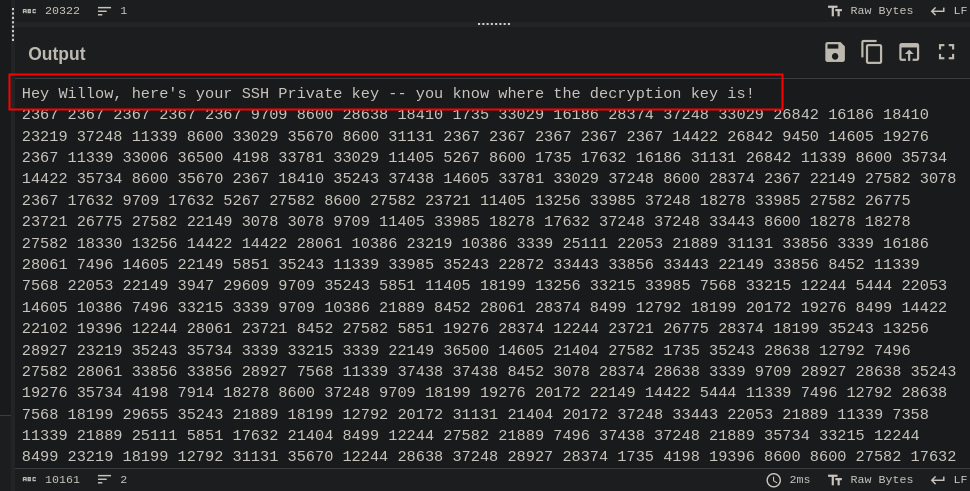Open input Raw Bytes encoding selector
Screen dimensions: 970x491
click(x=870, y=11)
